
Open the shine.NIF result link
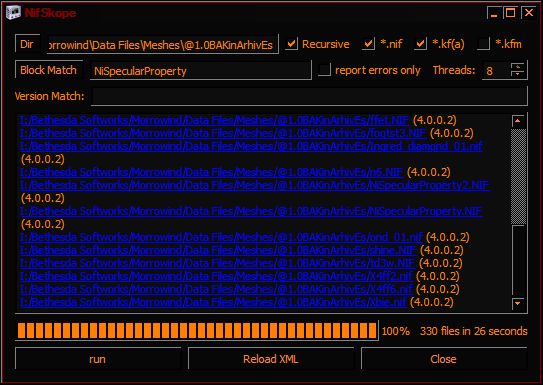(218, 250)
